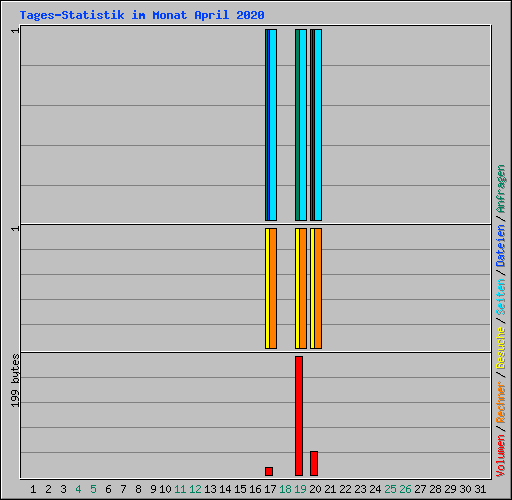This screenshot has height=500, width=512.
Task: Click the tall red Volumen bar for day 19
Action: 299,416
